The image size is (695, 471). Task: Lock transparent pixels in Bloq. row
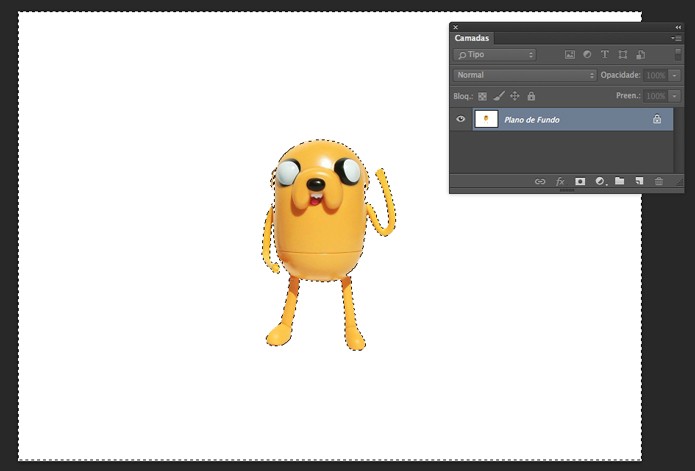click(x=482, y=96)
